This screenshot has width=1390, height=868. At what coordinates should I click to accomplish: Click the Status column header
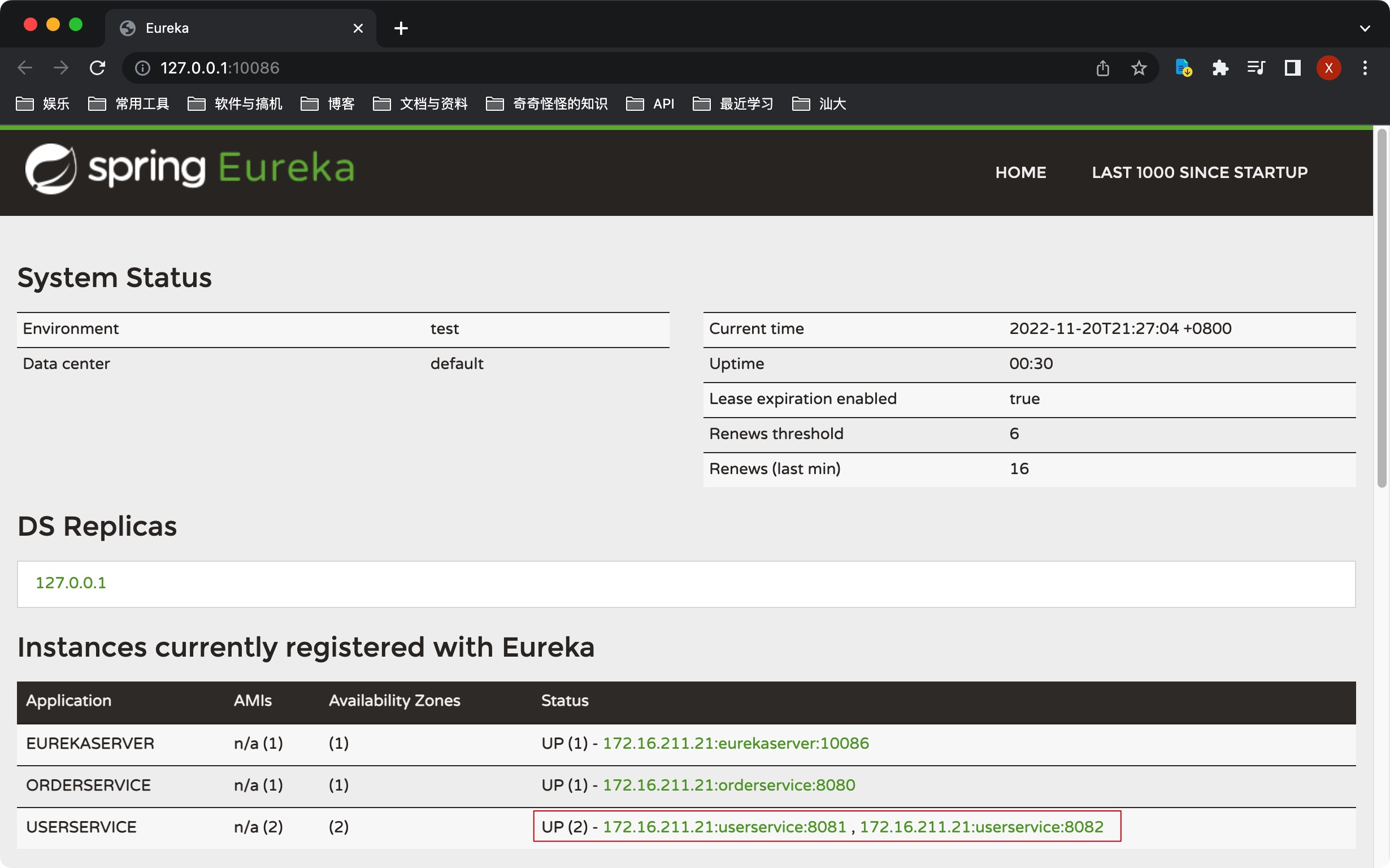coord(564,700)
